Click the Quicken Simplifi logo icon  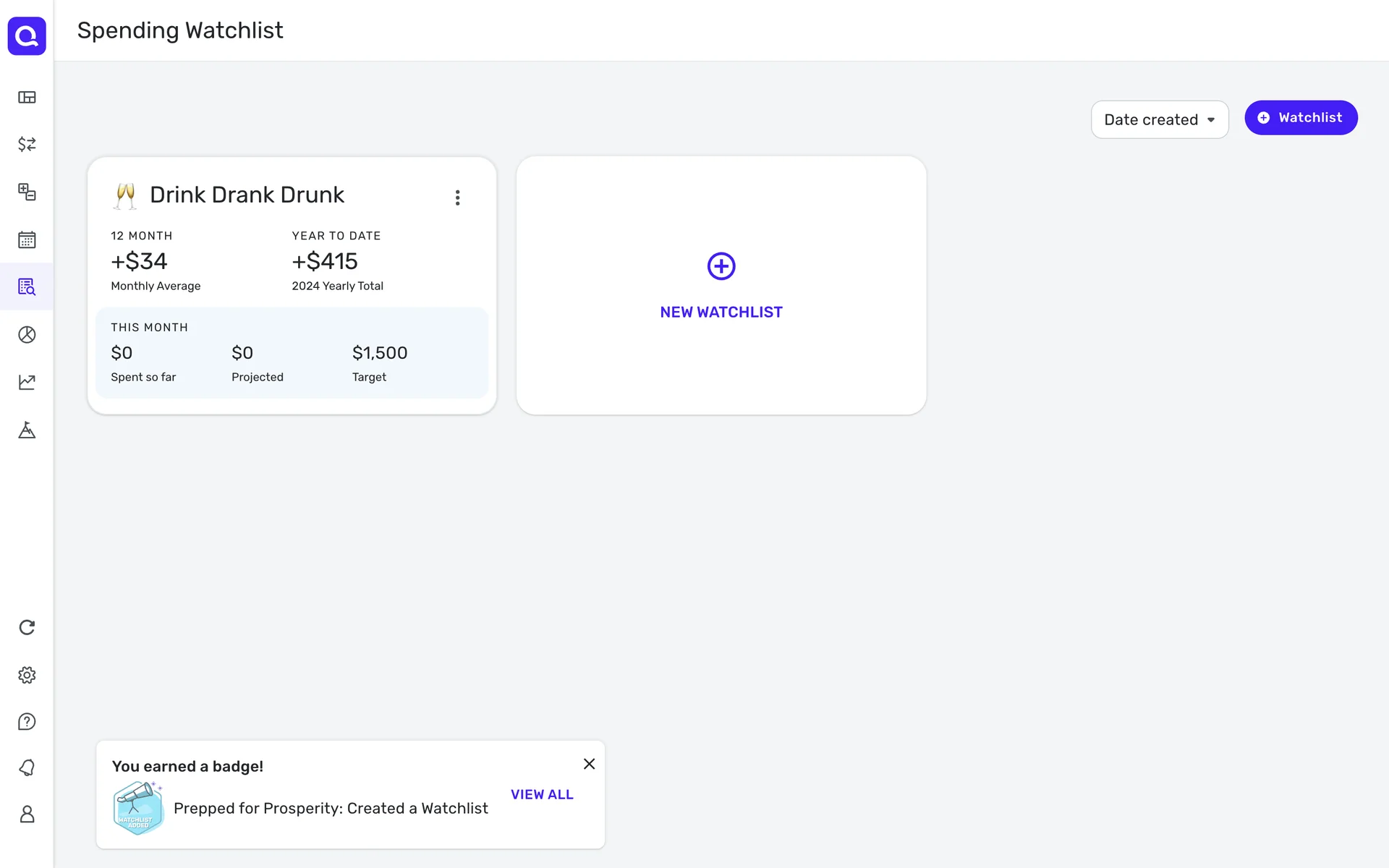pyautogui.click(x=27, y=35)
